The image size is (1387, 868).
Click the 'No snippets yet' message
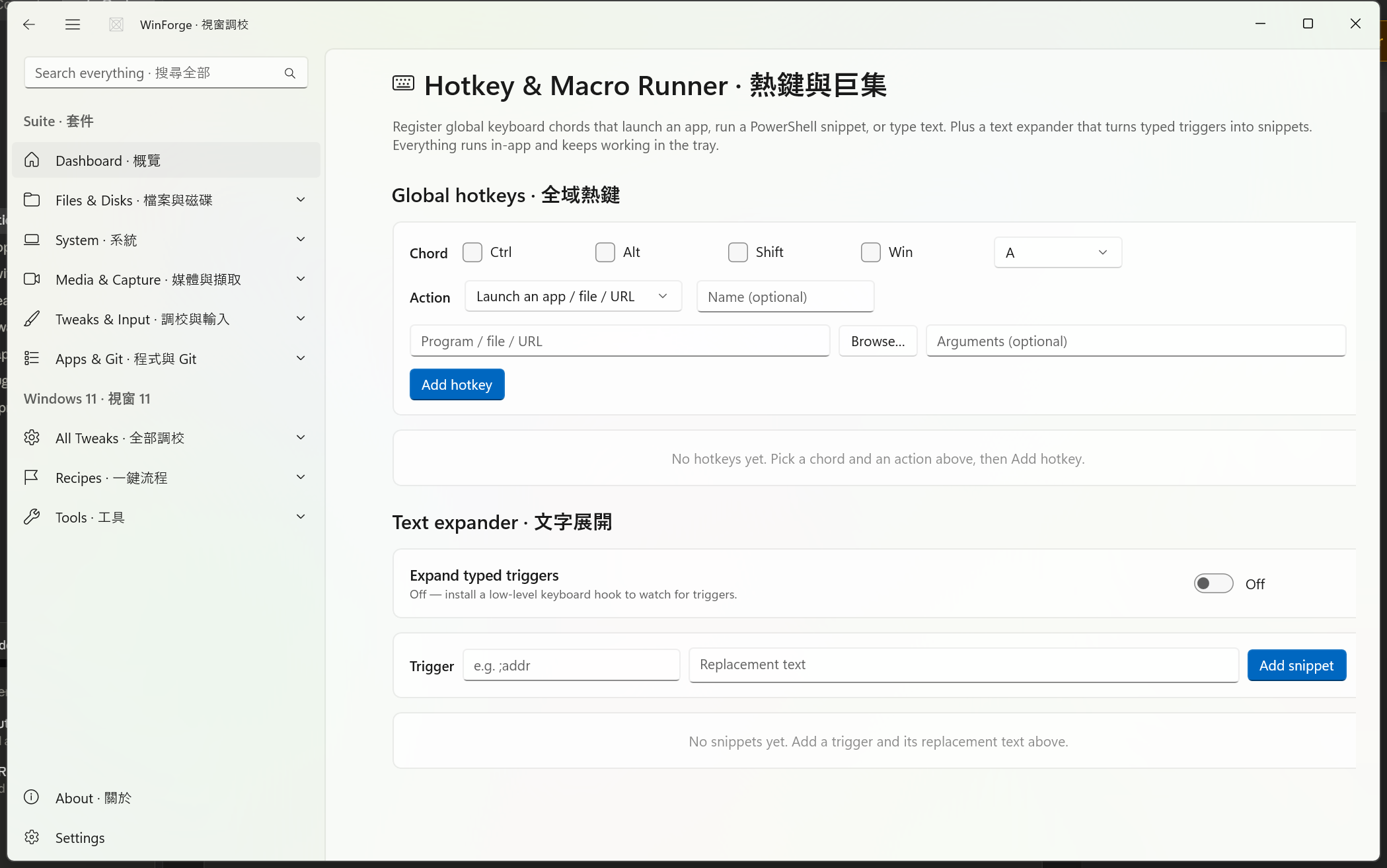point(878,741)
